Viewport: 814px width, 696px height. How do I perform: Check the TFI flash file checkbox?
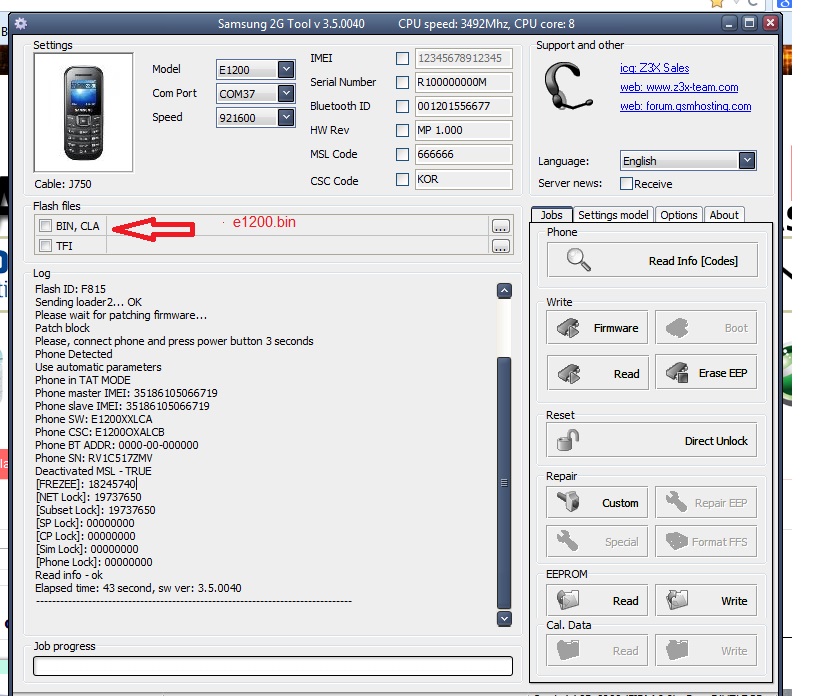point(46,245)
